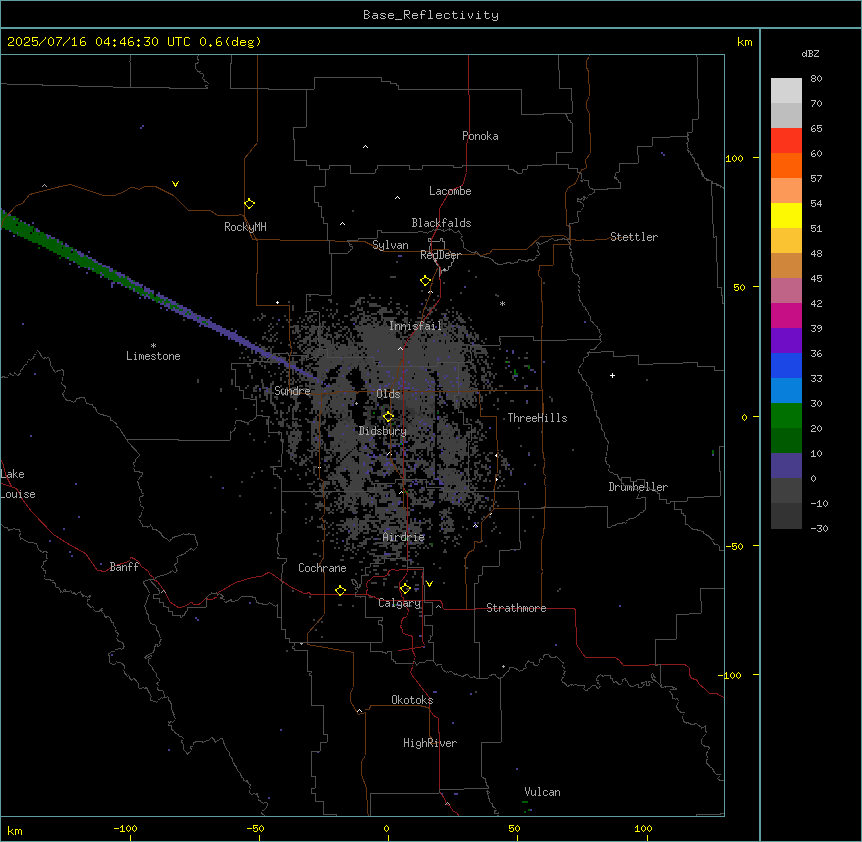Screen dimensions: 862x842
Task: Click the magenta 42 dBZ legend swatch
Action: pos(786,315)
